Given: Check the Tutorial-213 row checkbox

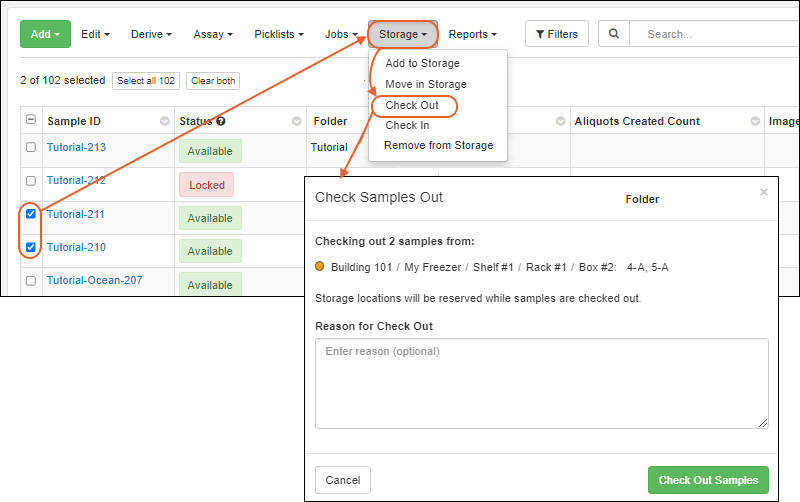Looking at the screenshot, I should coord(31,147).
